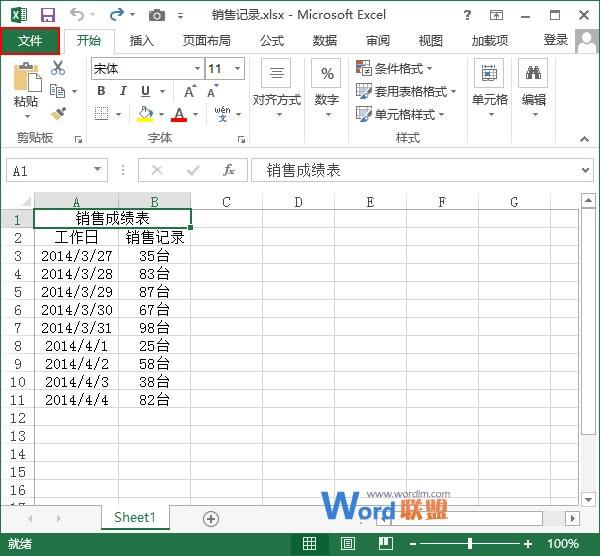Click the ribbon display options icon
This screenshot has width=600, height=556.
pyautogui.click(x=496, y=15)
